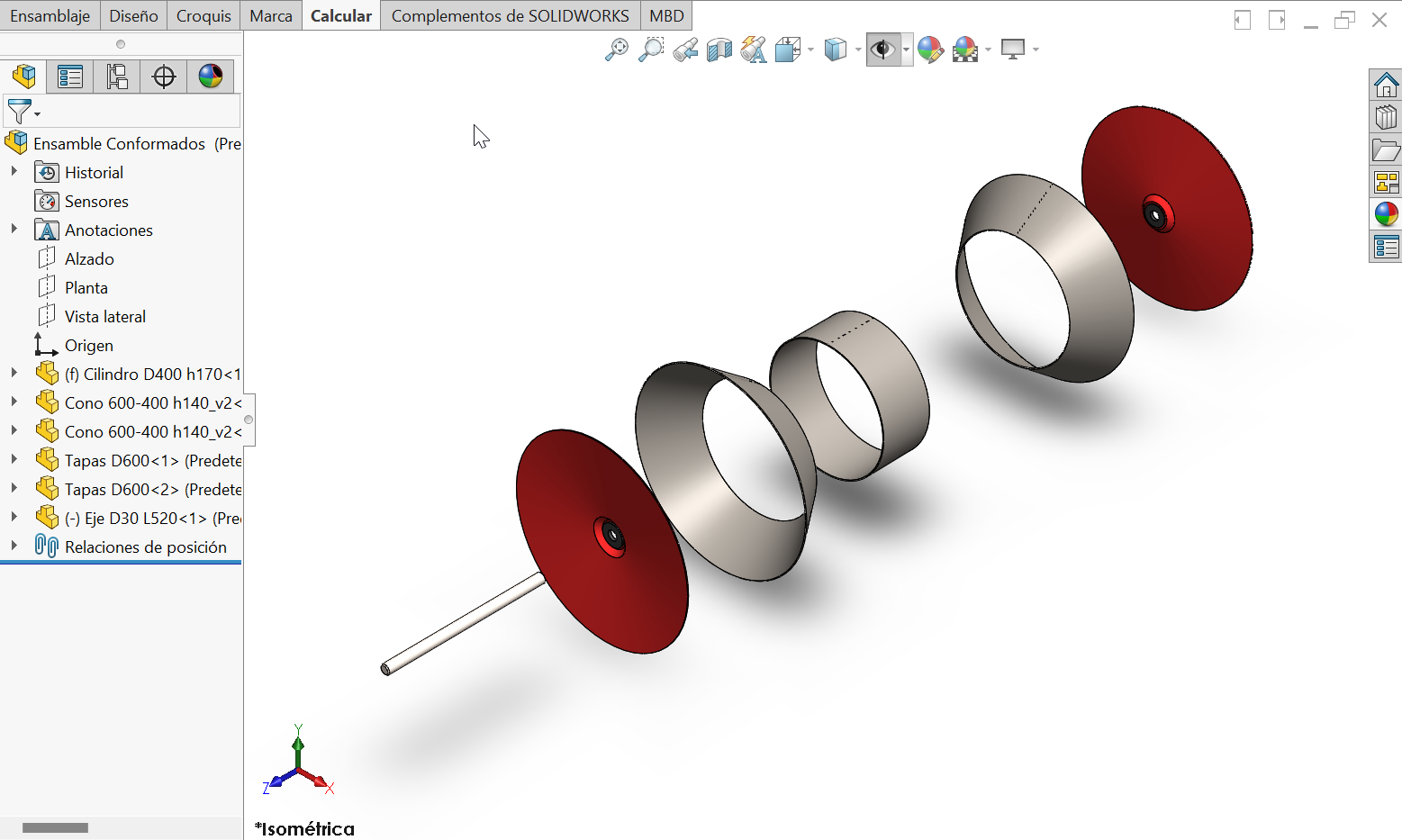Viewport: 1402px width, 840px height.
Task: Switch to the Croquis tab
Action: click(204, 16)
